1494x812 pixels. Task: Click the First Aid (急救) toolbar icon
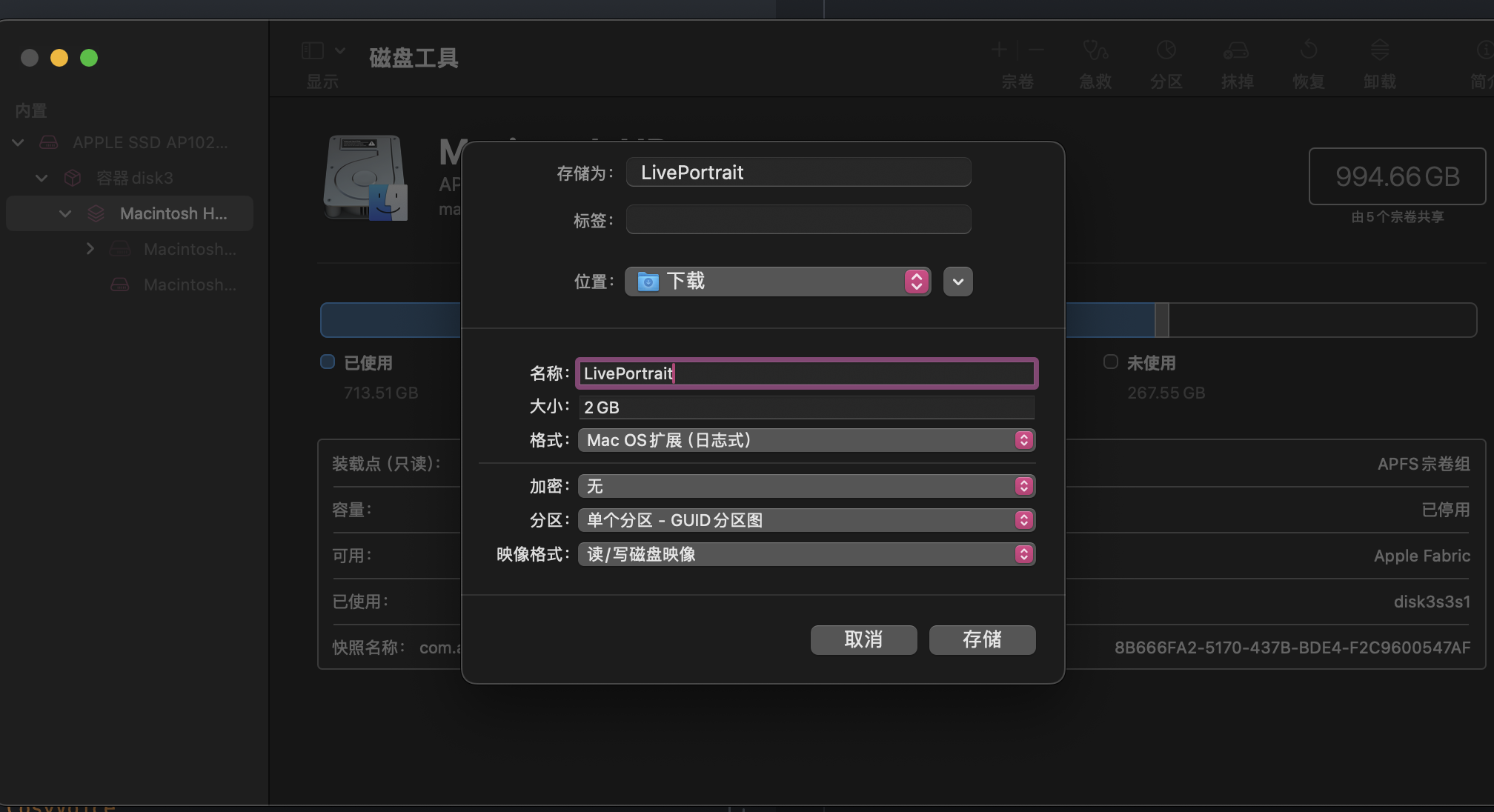click(1095, 50)
